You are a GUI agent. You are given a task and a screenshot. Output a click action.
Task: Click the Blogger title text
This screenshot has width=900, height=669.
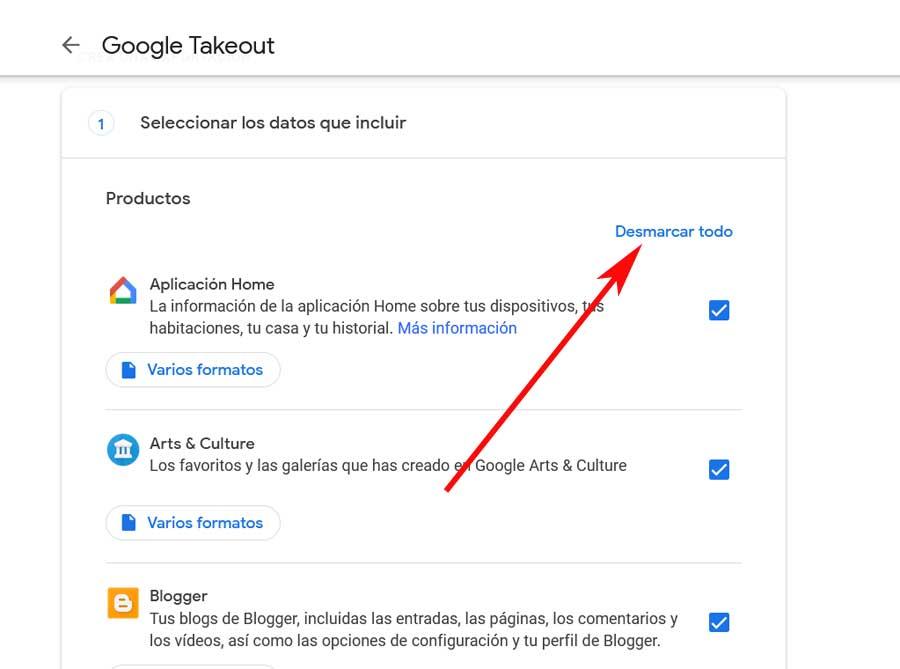click(179, 596)
